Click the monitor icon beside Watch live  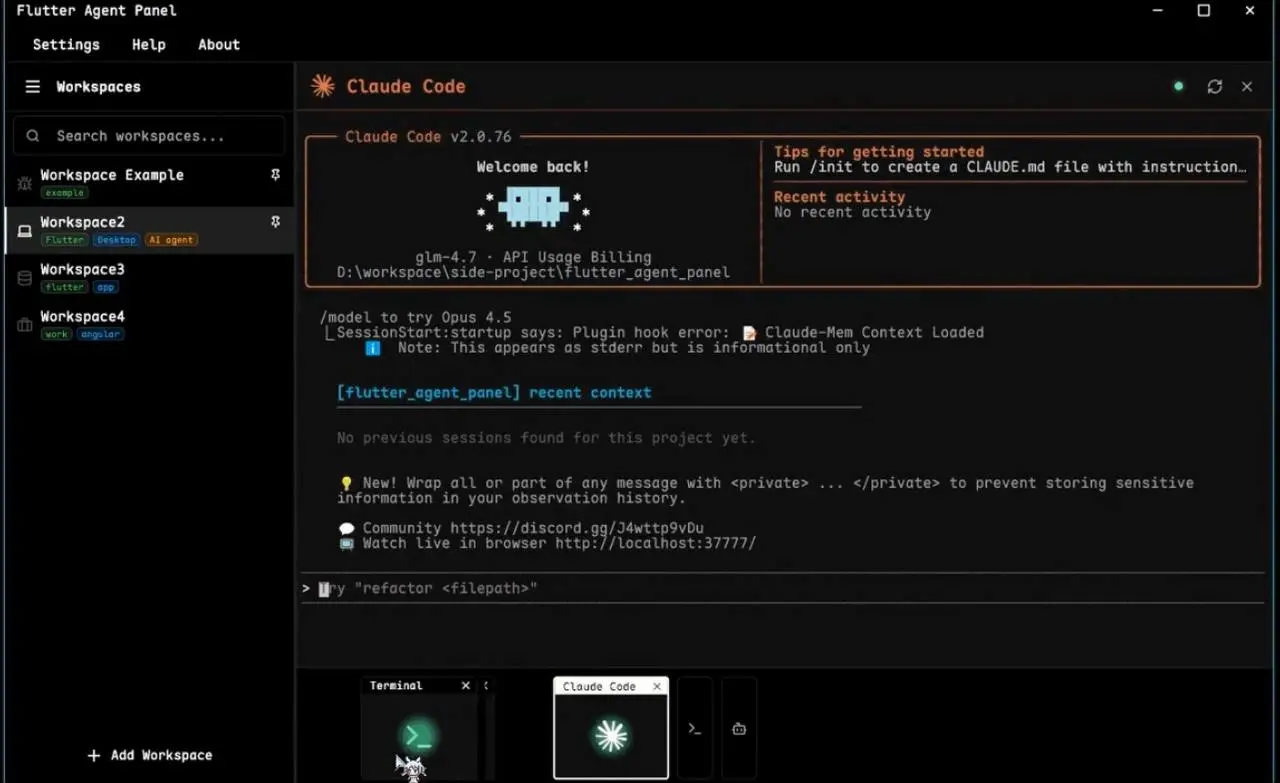coord(346,543)
